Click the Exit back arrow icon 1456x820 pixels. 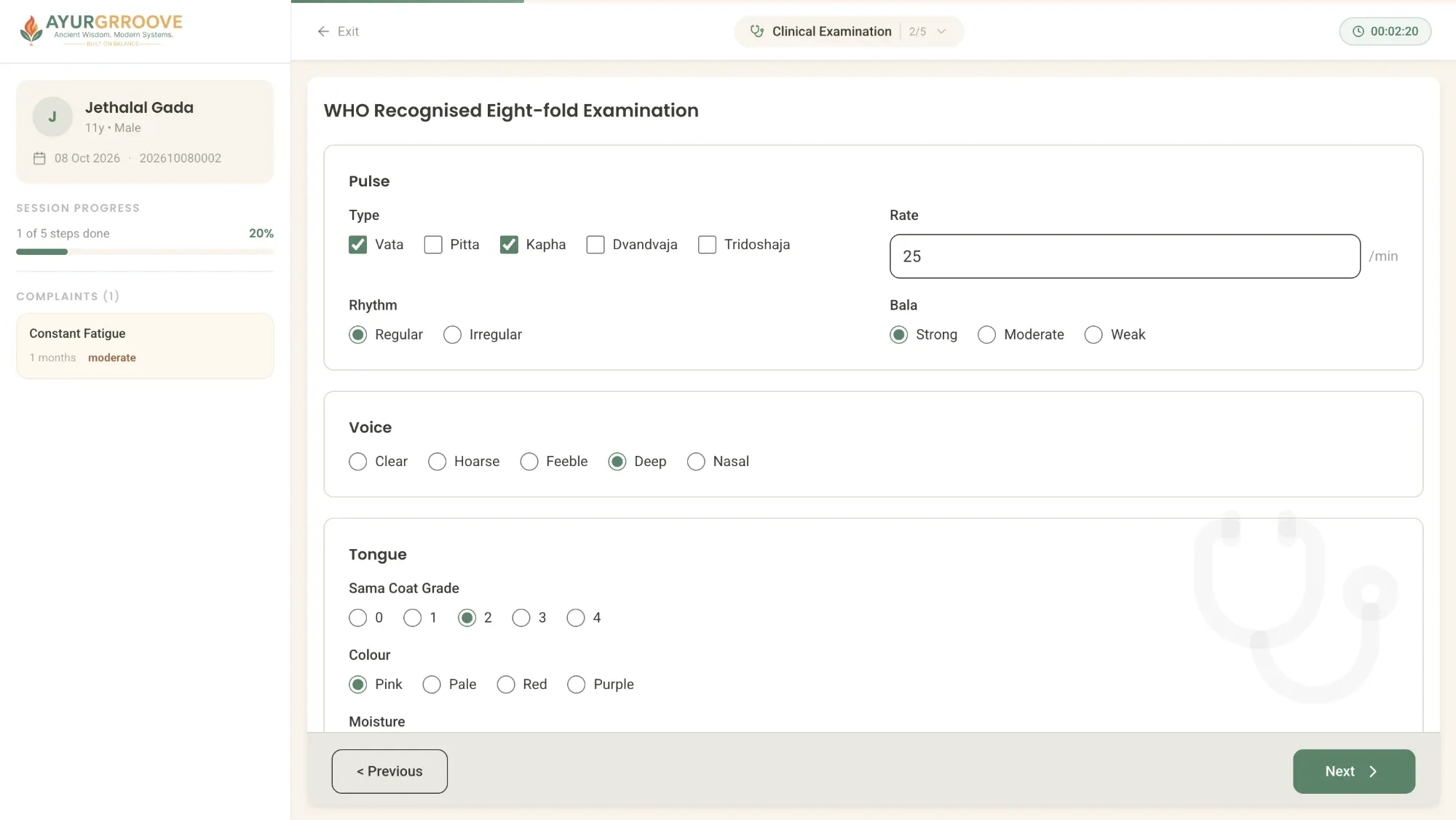(323, 31)
